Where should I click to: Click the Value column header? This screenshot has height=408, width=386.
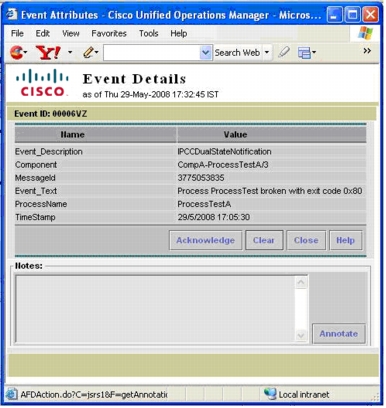(x=272, y=135)
